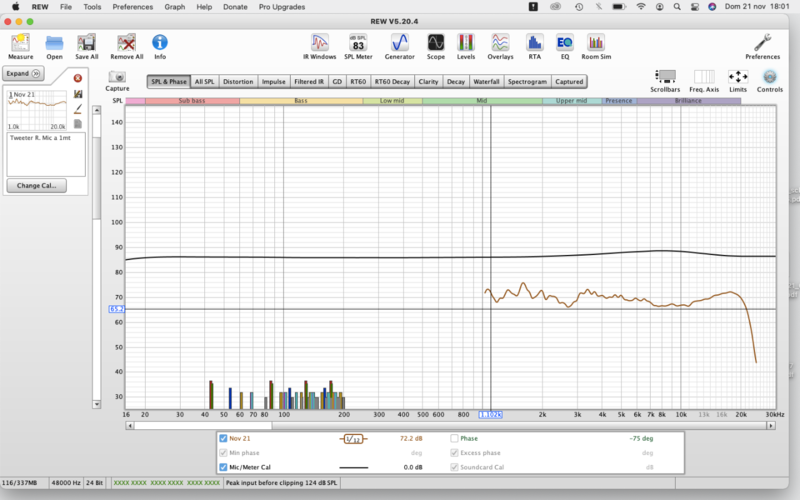800x500 pixels.
Task: Open the IR Windows tool
Action: tap(319, 43)
